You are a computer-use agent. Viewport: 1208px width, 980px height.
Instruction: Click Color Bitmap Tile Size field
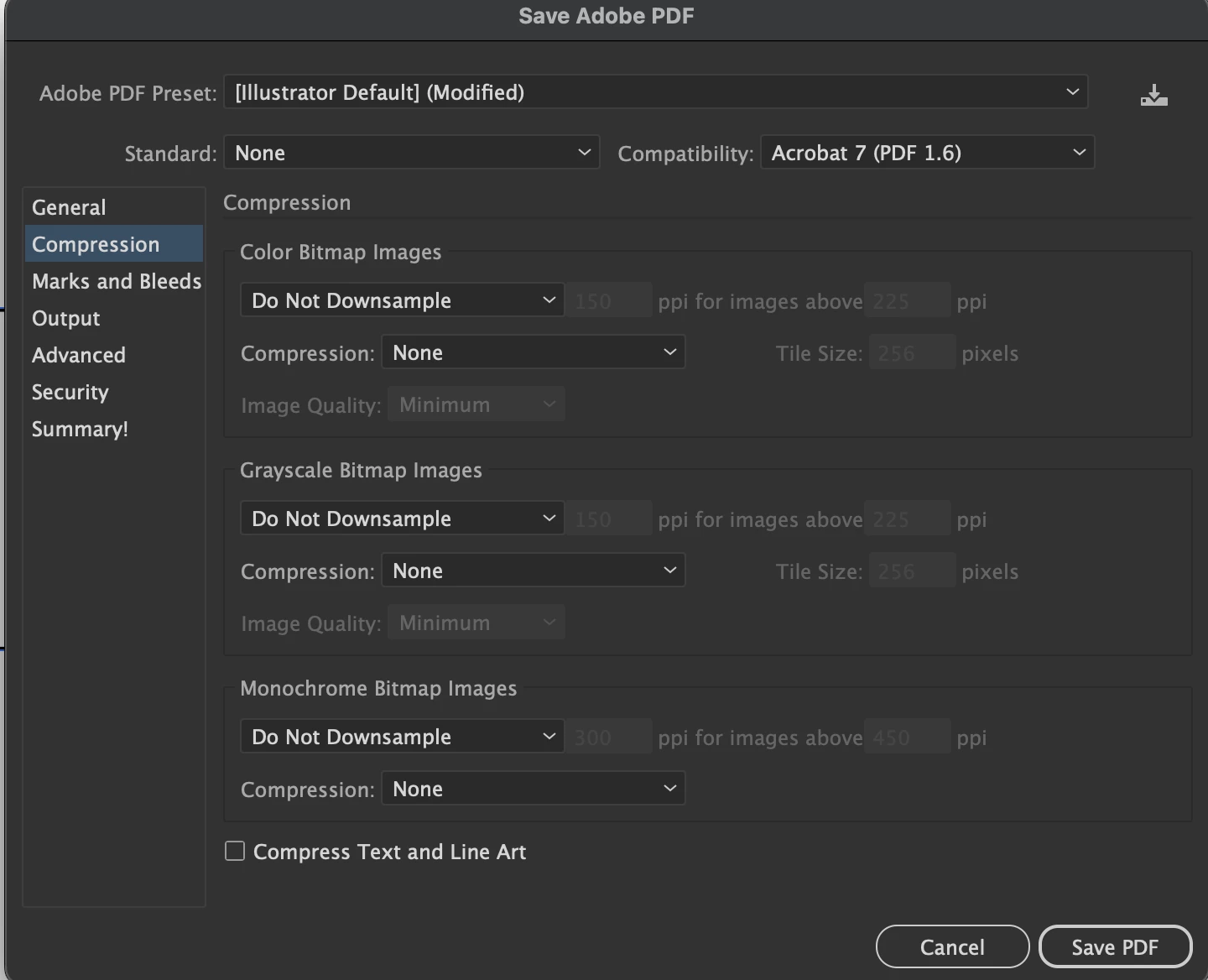912,352
